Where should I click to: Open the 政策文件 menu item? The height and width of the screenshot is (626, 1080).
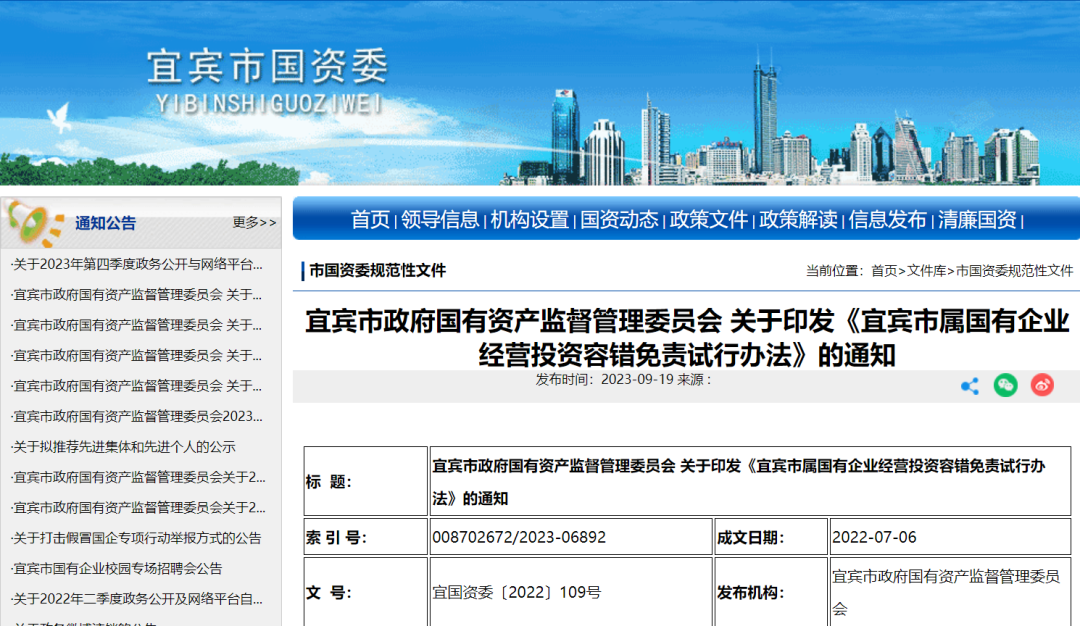(x=709, y=220)
